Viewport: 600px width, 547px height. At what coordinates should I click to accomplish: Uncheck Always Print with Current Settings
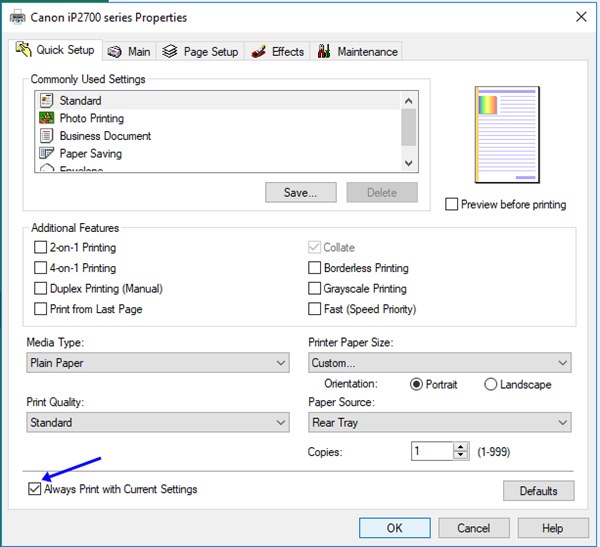(34, 489)
